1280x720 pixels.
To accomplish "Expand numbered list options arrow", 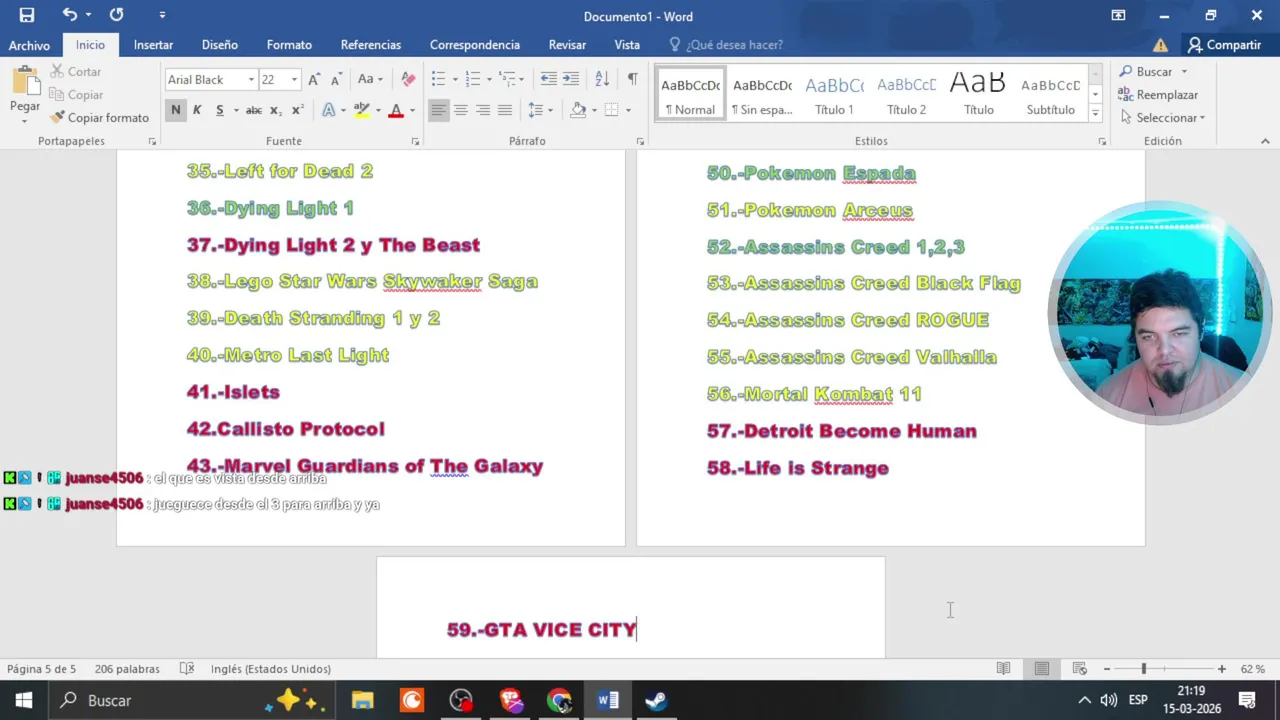I will click(x=490, y=79).
